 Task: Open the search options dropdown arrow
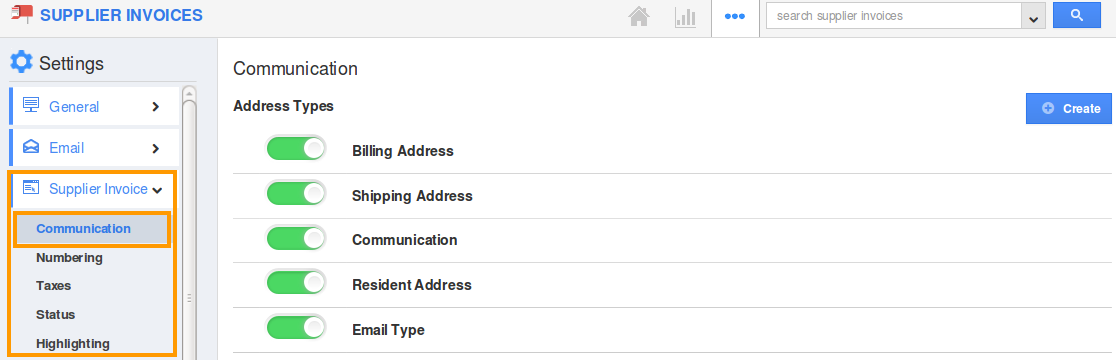(1033, 16)
